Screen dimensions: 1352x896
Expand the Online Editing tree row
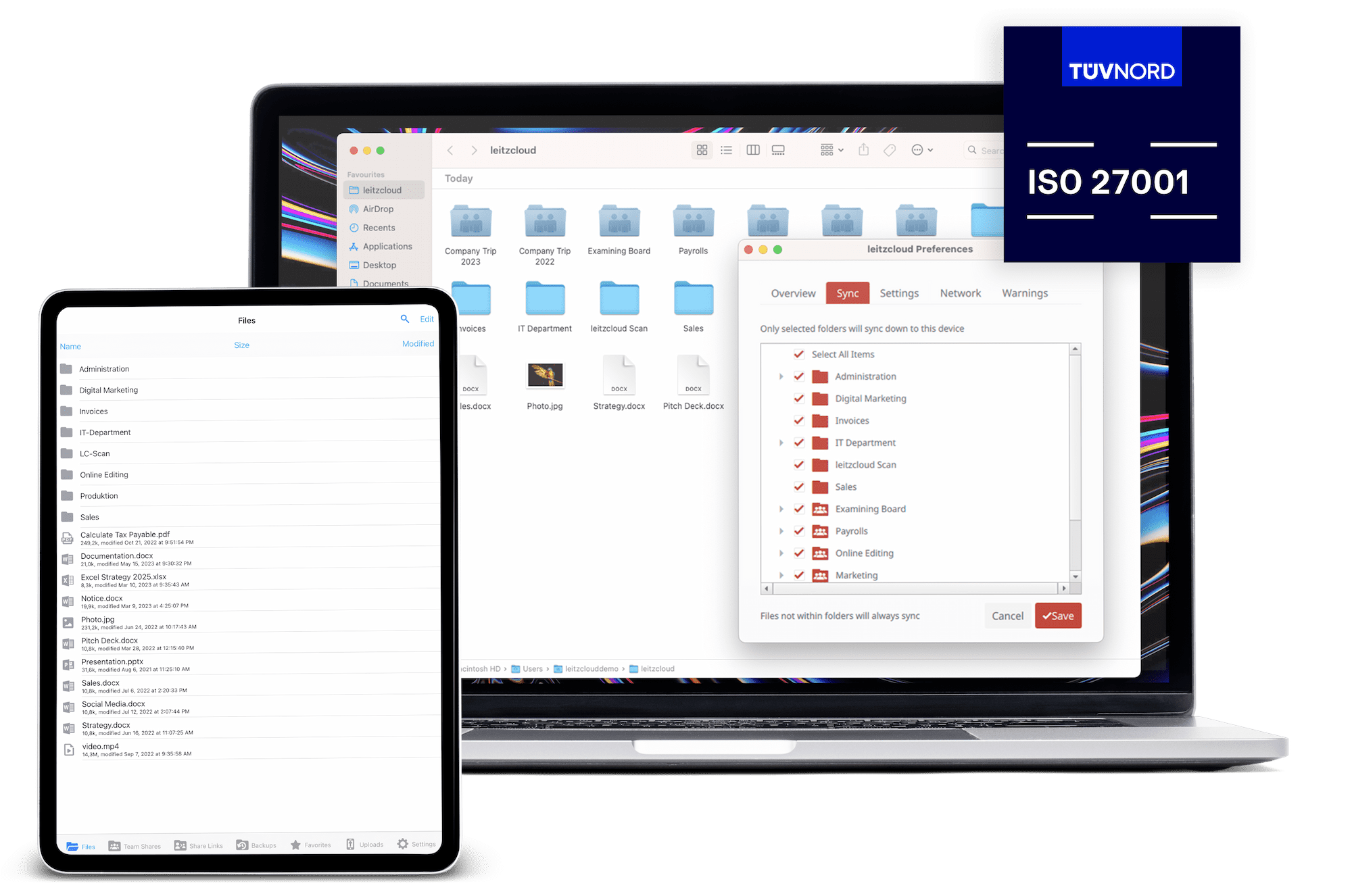point(781,553)
